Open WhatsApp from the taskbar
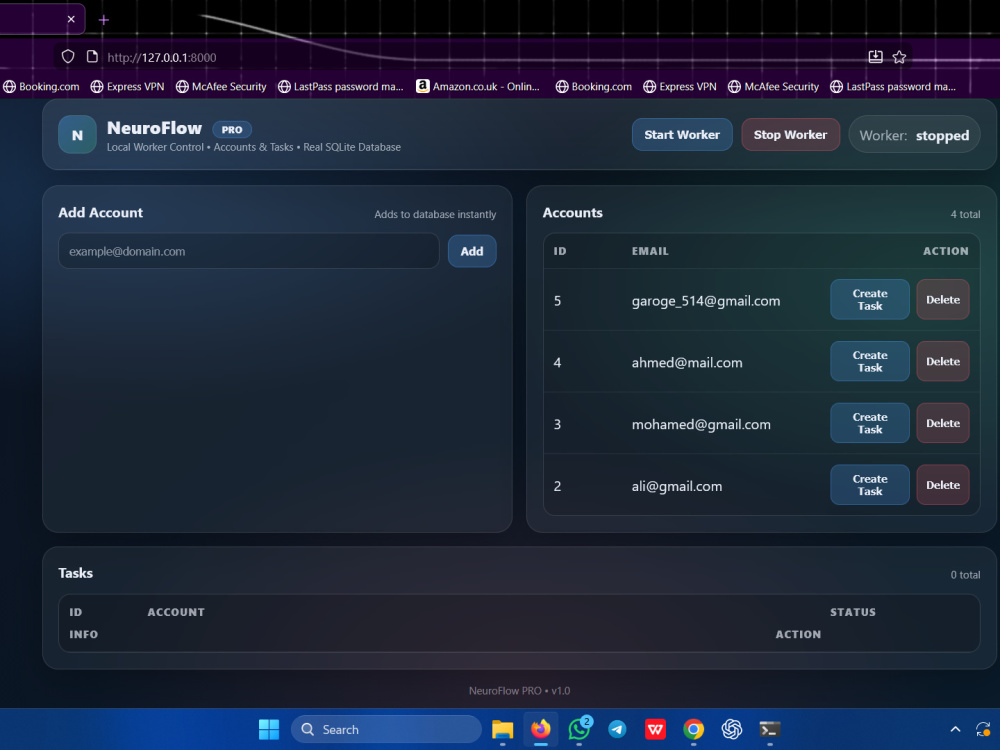The image size is (1000, 750). (x=579, y=729)
